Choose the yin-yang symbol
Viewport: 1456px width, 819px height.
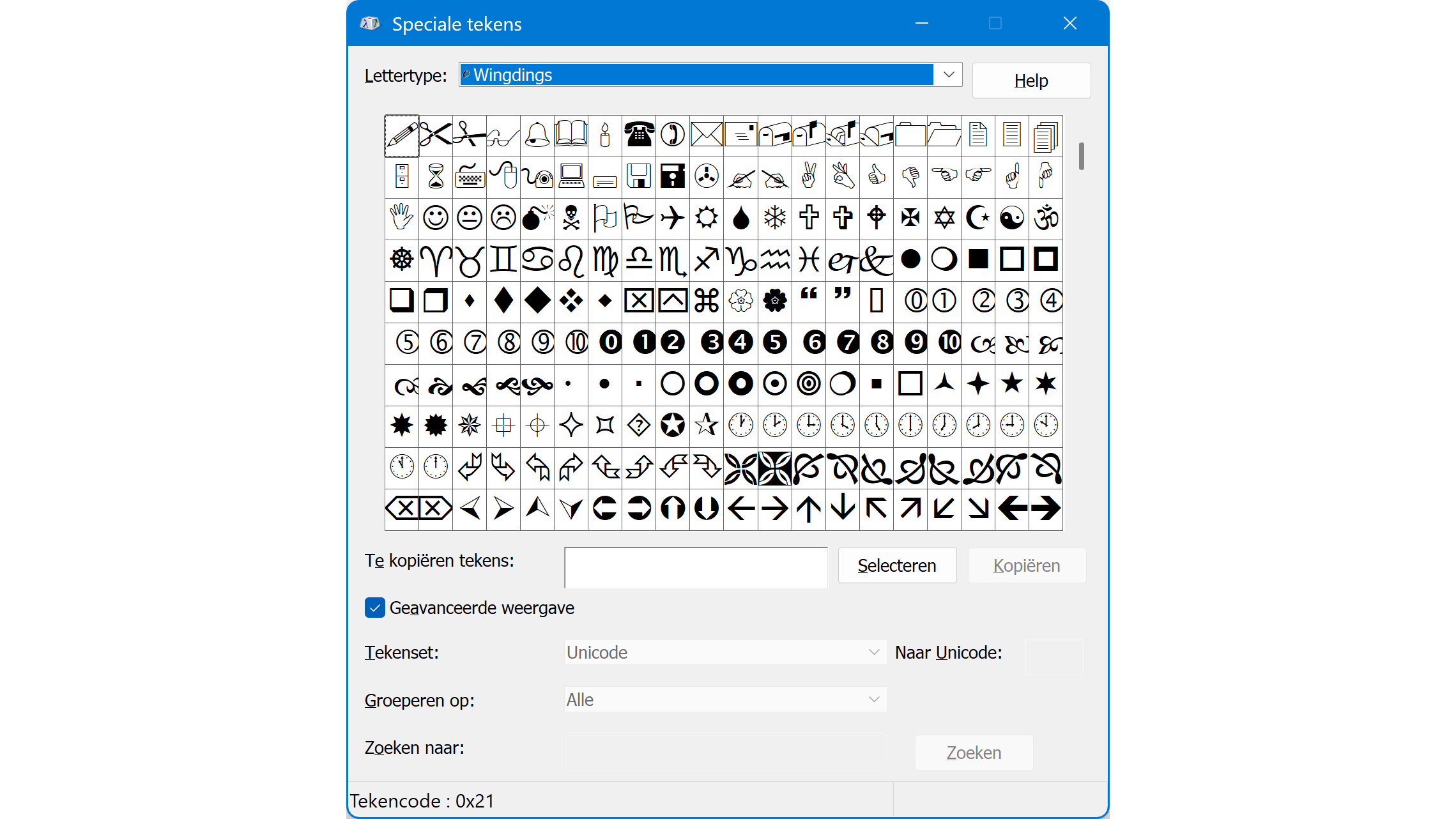(1012, 218)
